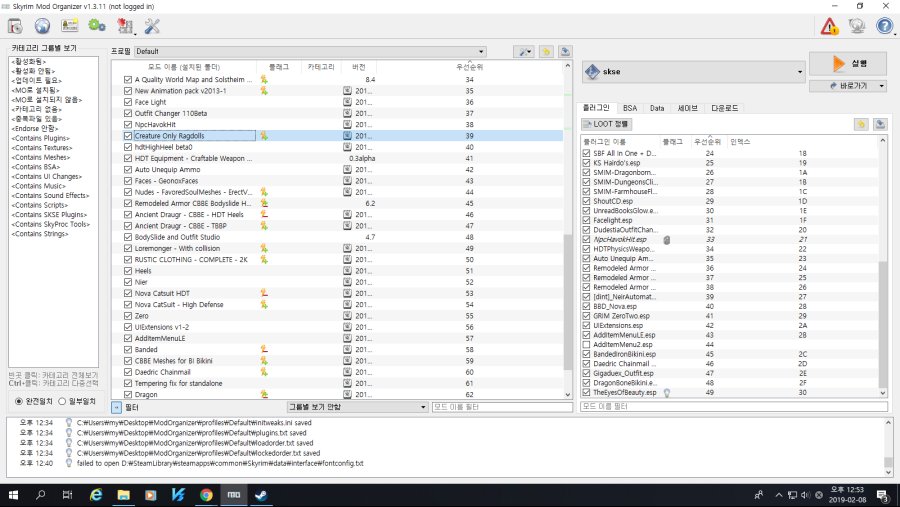Switch to the BSA tab
Viewport: 900px width, 507px height.
pyautogui.click(x=630, y=107)
